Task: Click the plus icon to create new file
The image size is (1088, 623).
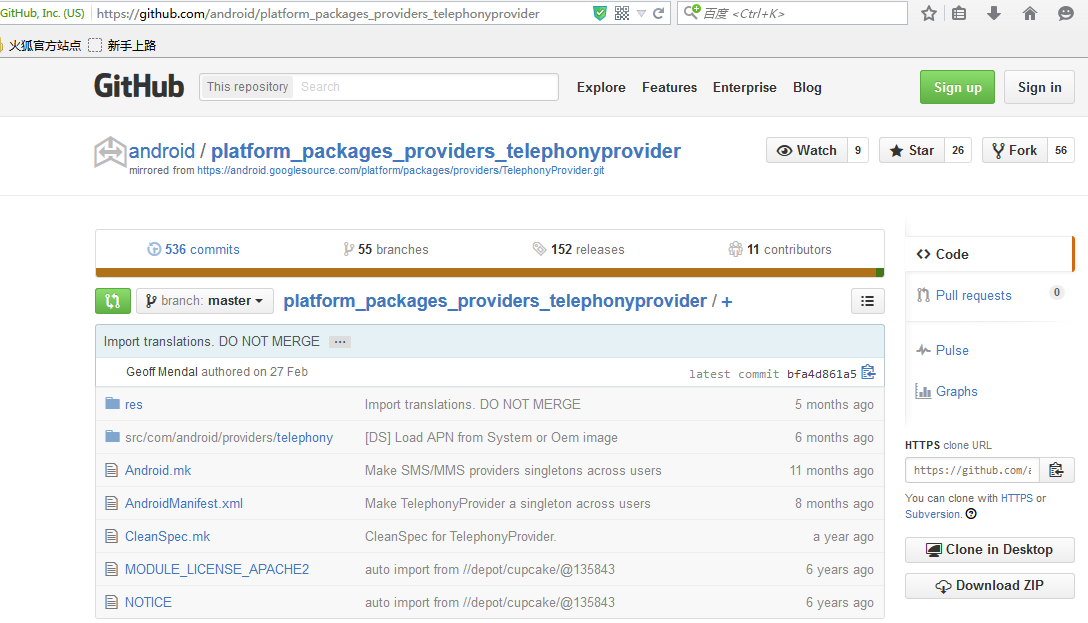Action: coord(726,302)
